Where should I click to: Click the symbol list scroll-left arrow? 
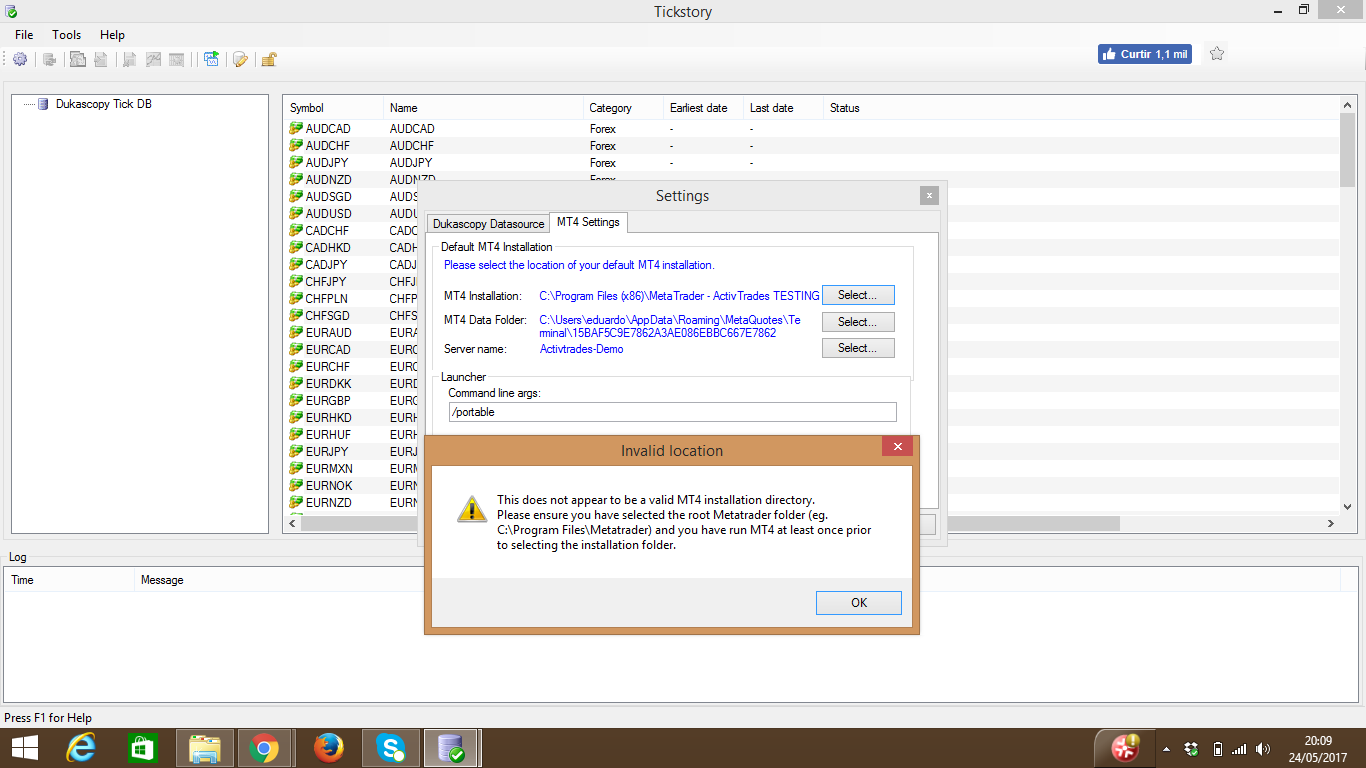tap(292, 523)
